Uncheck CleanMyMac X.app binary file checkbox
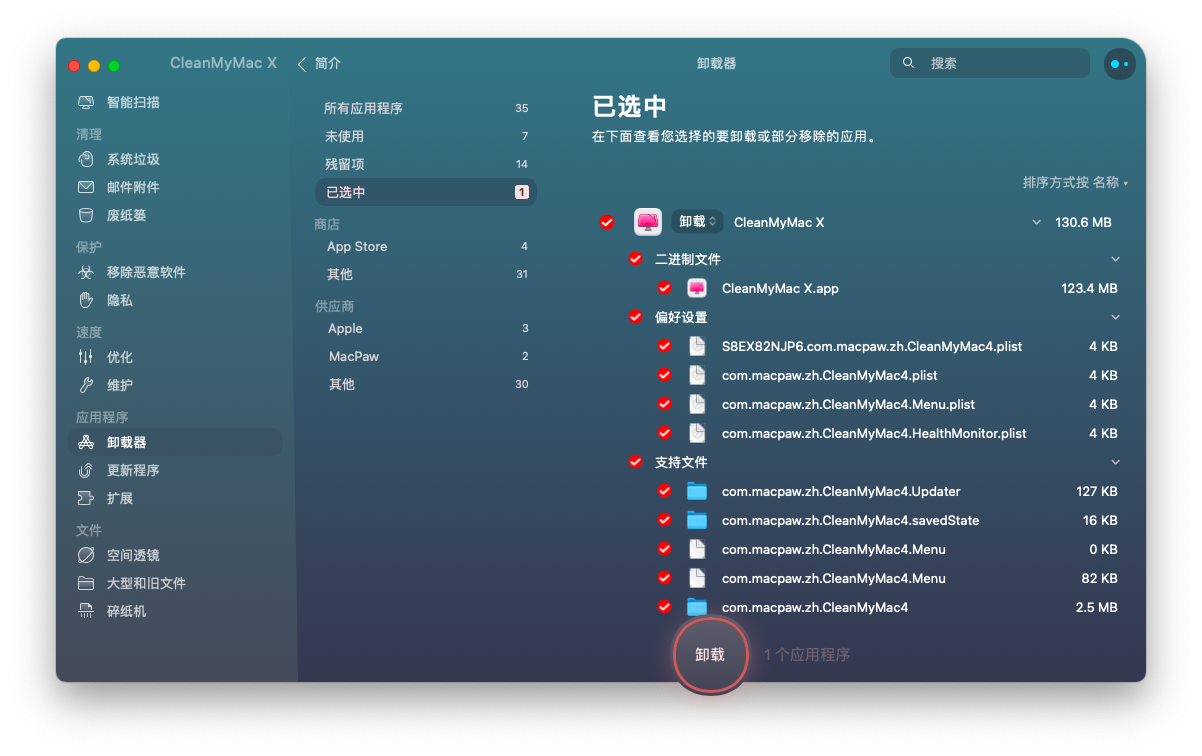The height and width of the screenshot is (756, 1202). click(x=664, y=288)
